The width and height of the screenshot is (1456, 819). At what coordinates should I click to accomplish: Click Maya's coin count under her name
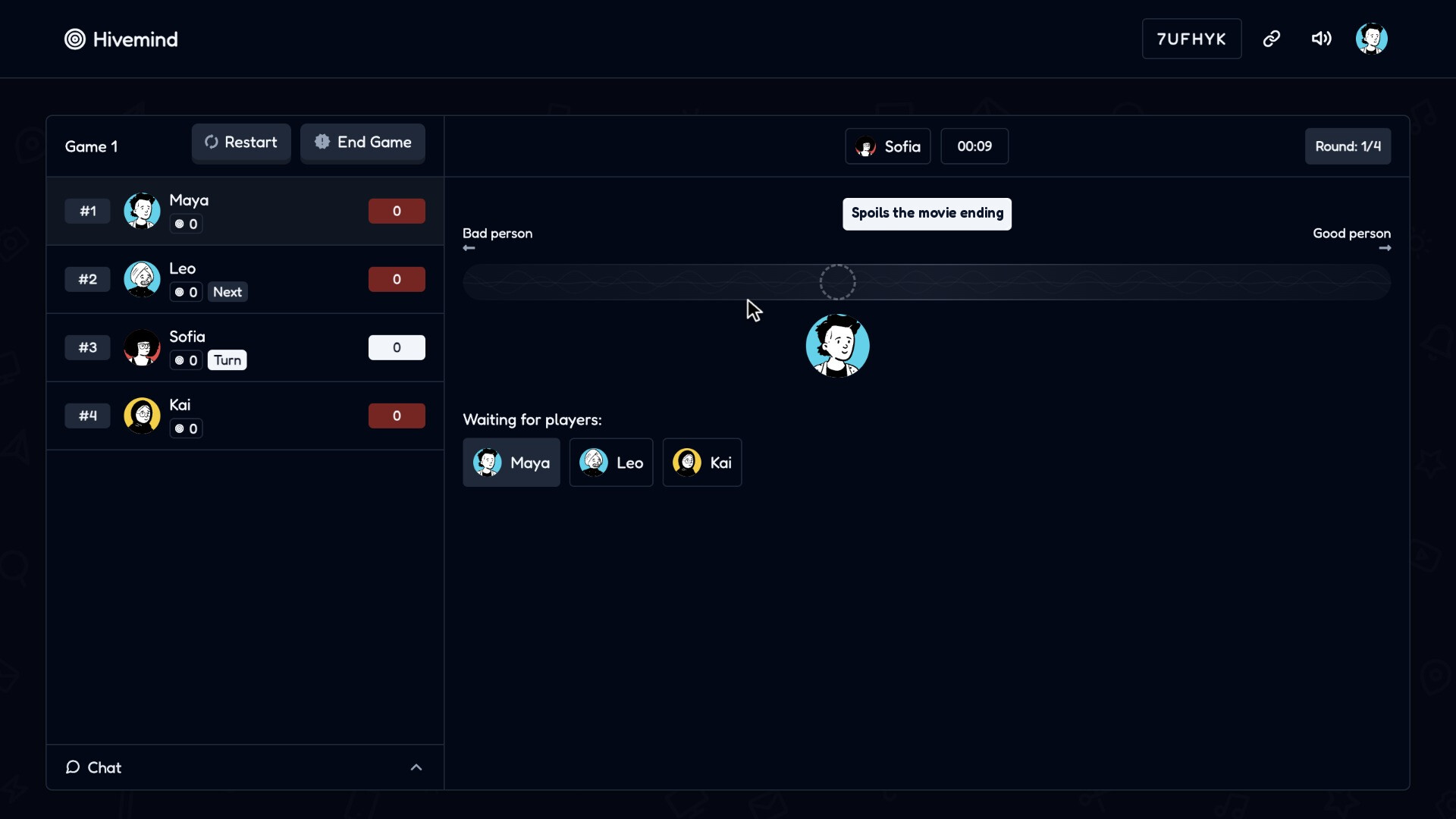[186, 224]
